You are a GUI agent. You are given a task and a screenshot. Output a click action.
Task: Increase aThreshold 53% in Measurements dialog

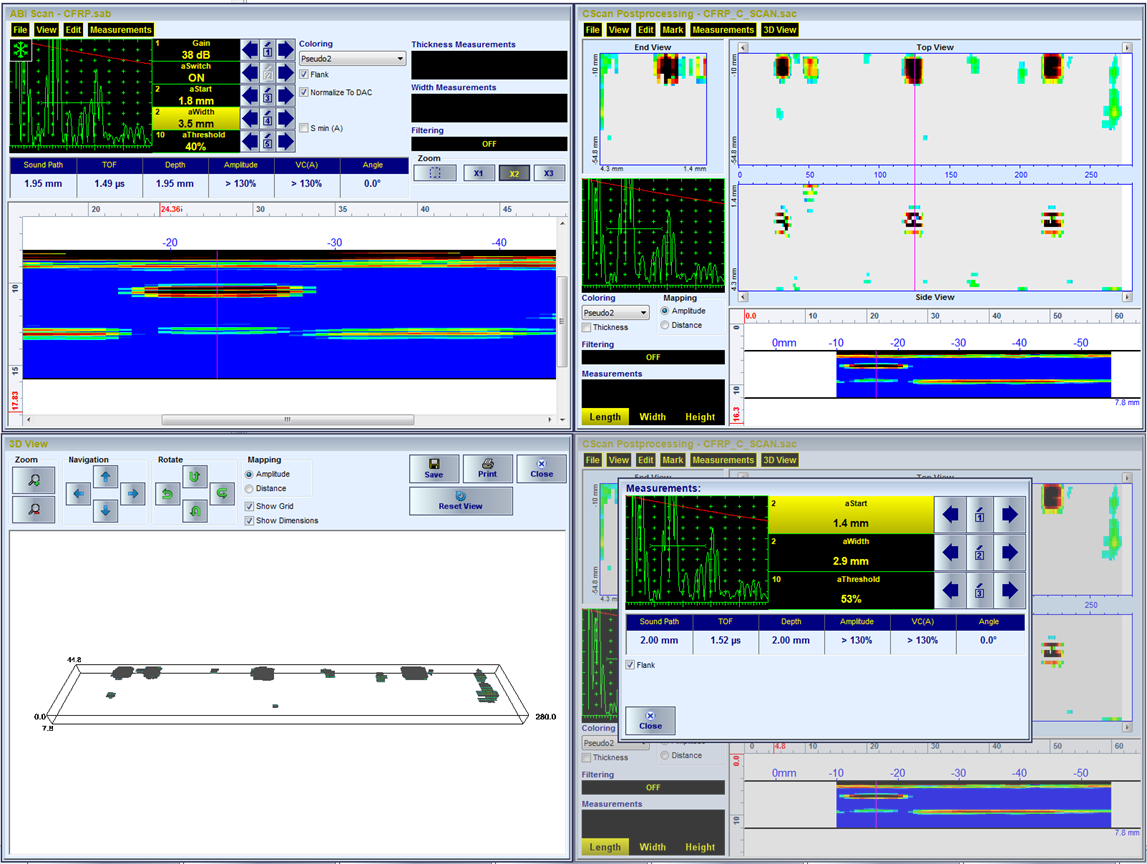pos(1009,590)
